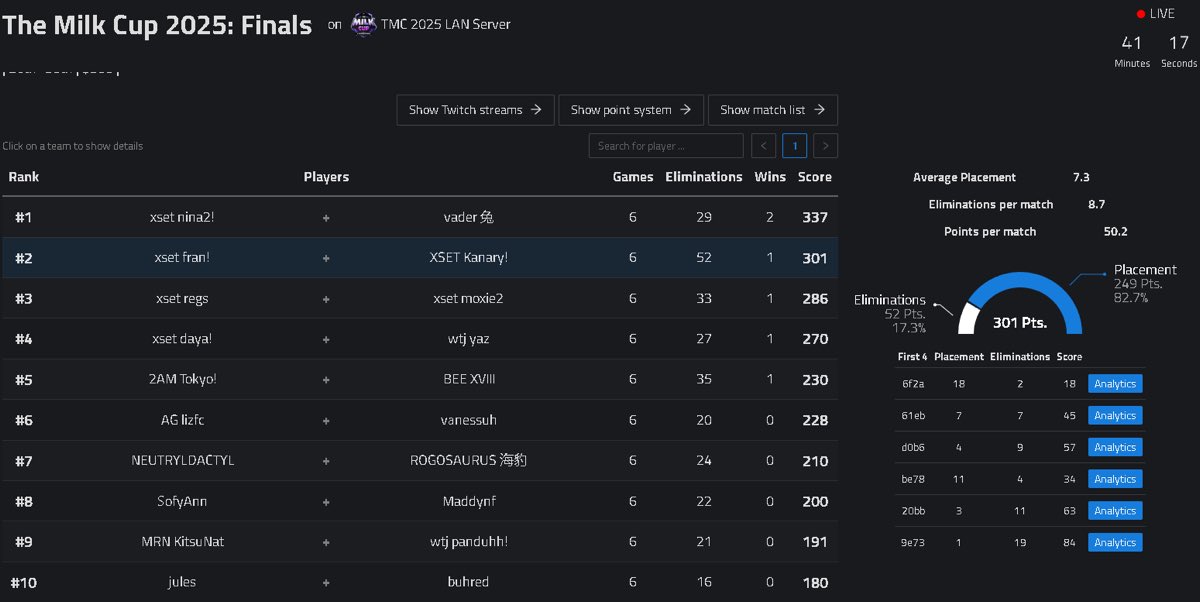The image size is (1200, 602).
Task: Click the Average Placement stat value 7.3
Action: coord(1081,177)
